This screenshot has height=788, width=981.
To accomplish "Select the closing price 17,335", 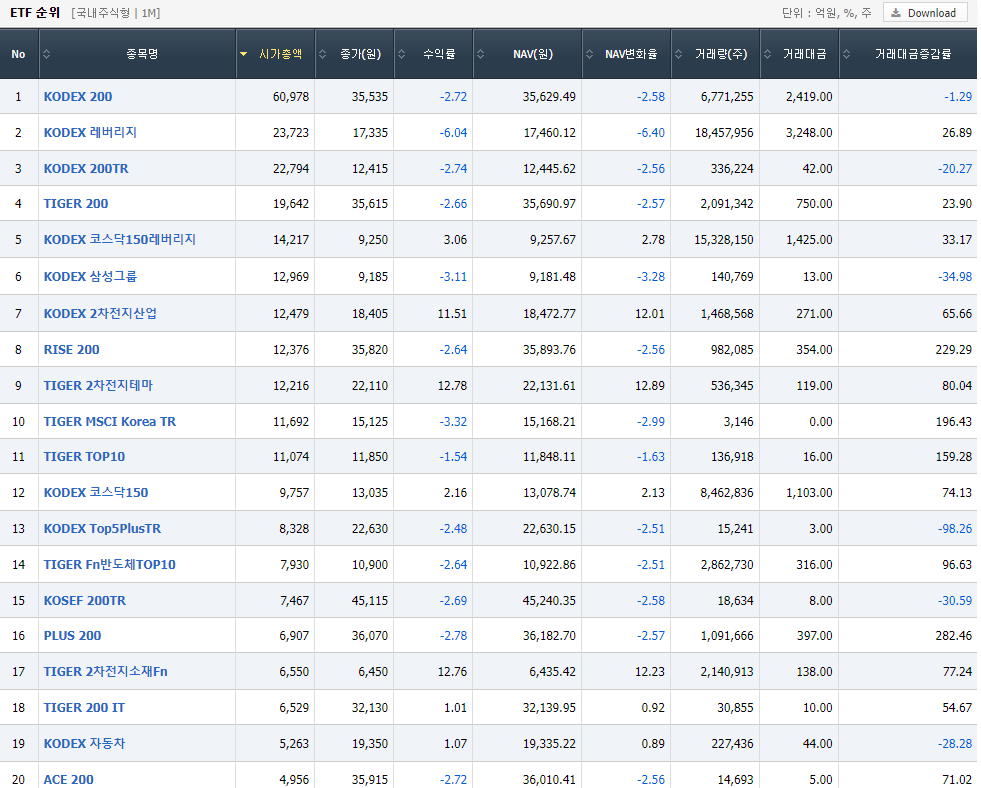I will coord(370,133).
